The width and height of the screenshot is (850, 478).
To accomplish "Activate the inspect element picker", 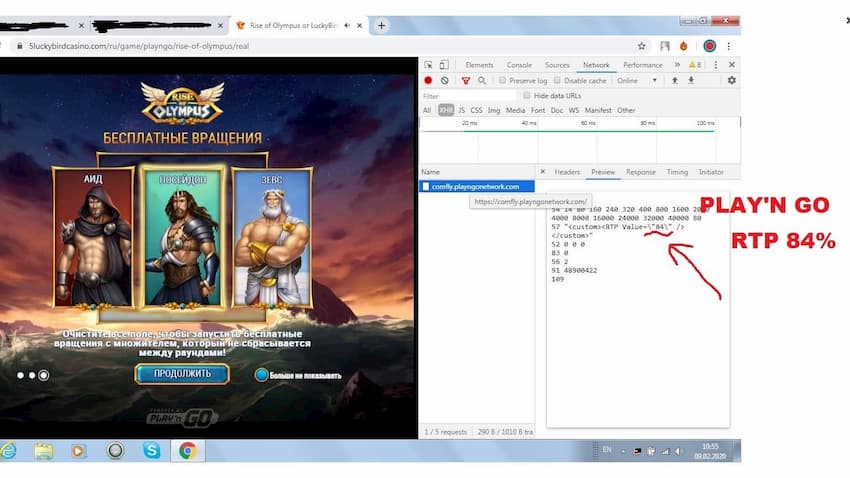I will point(428,65).
